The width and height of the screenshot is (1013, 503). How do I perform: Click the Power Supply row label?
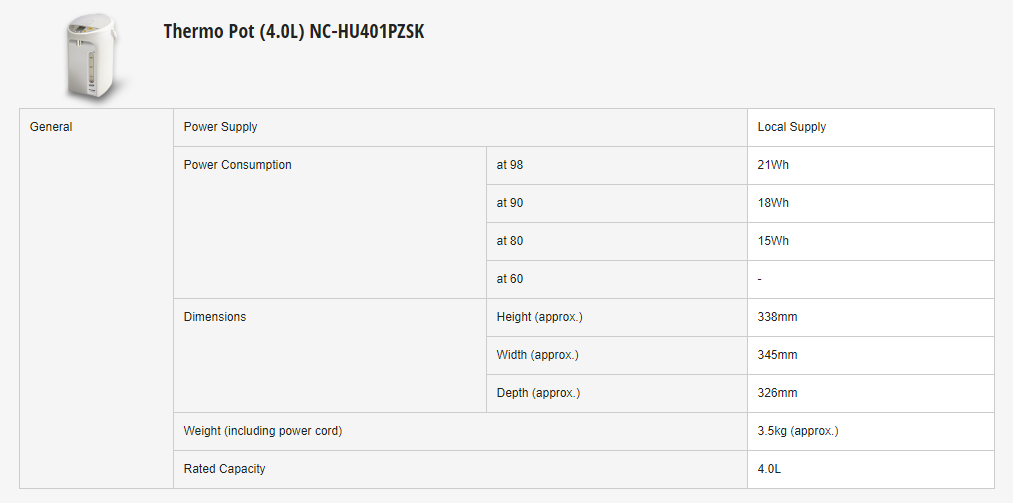(x=221, y=127)
